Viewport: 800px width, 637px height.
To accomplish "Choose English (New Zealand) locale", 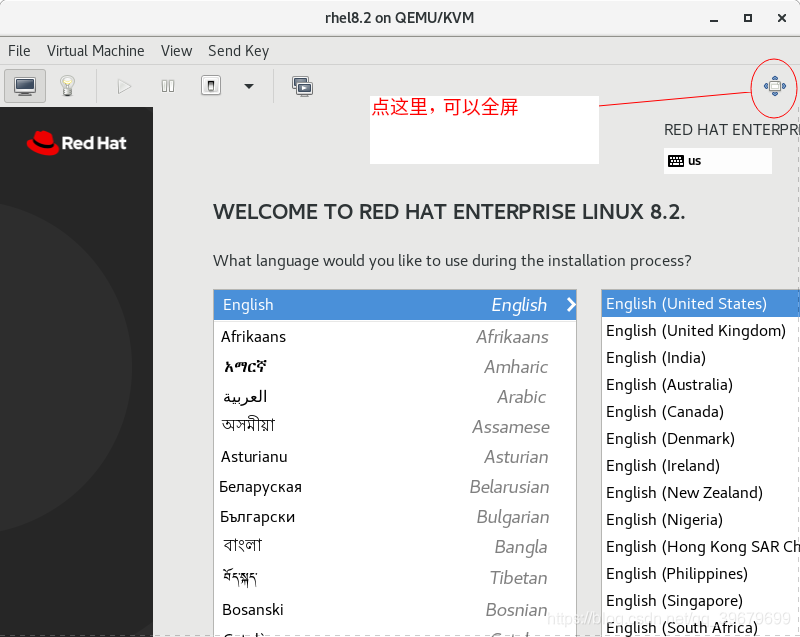I will point(701,493).
